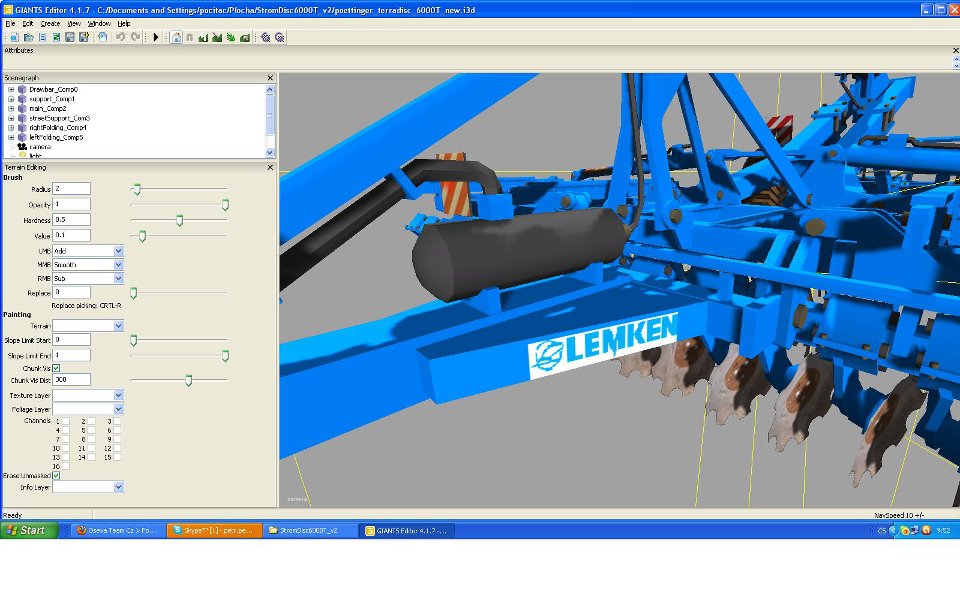Screen dimensions: 960x613
Task: Open the Create menu
Action: point(50,23)
